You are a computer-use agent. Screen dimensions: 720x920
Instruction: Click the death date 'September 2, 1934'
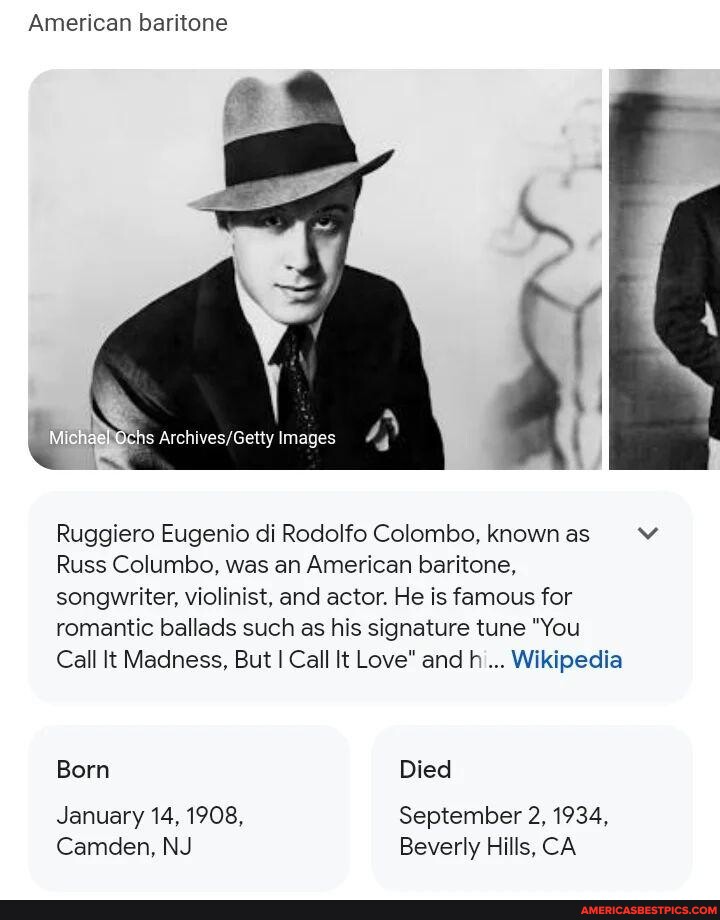coord(504,816)
